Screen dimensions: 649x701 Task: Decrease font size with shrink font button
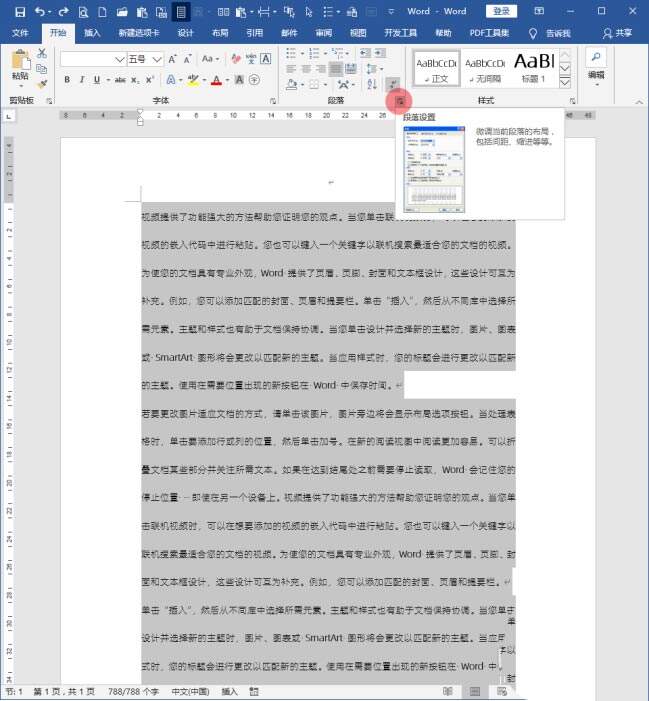[x=187, y=59]
